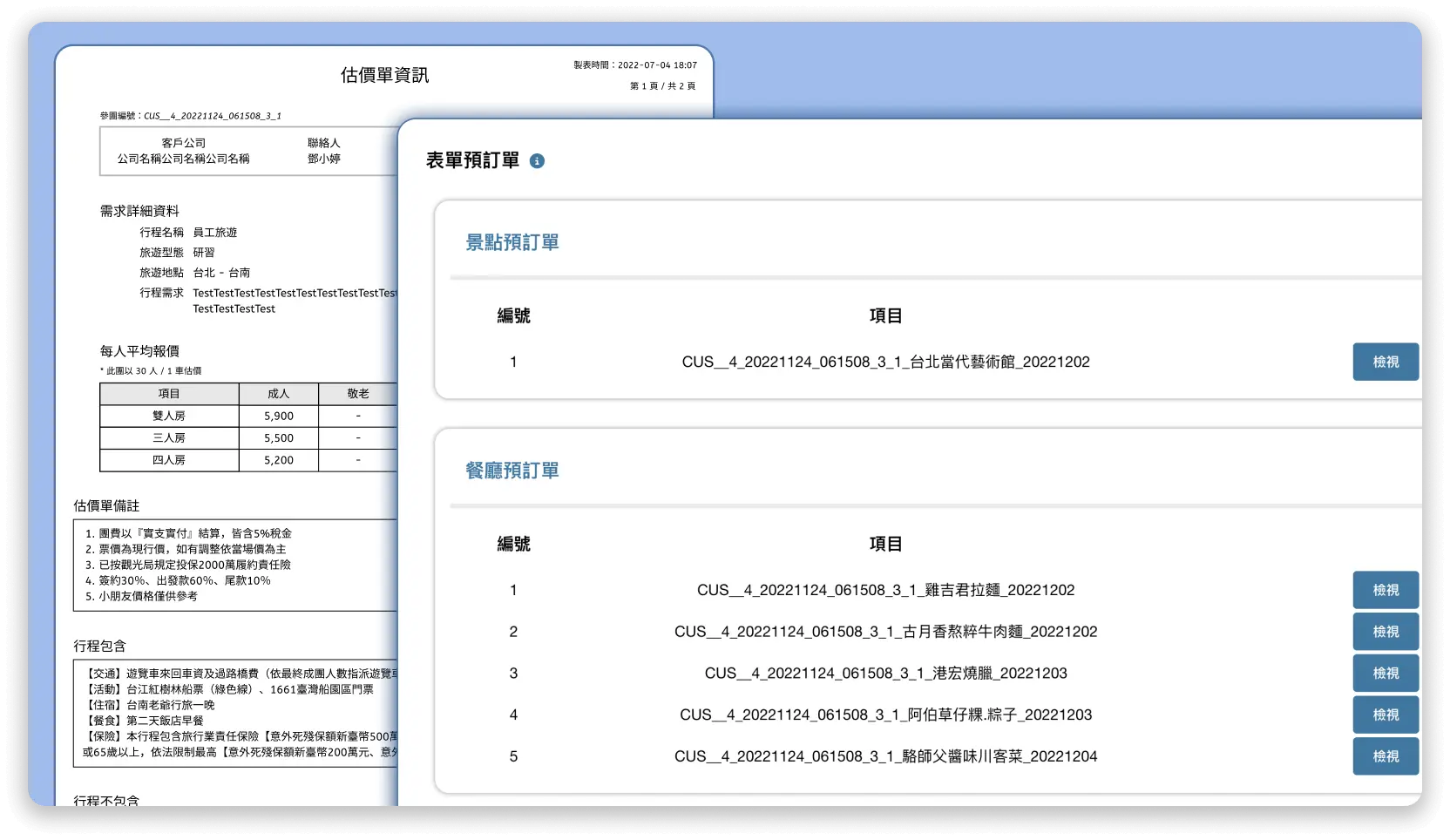Click 公司名稱公司名稱公司名稱 in quote document
1450x840 pixels.
coord(183,159)
